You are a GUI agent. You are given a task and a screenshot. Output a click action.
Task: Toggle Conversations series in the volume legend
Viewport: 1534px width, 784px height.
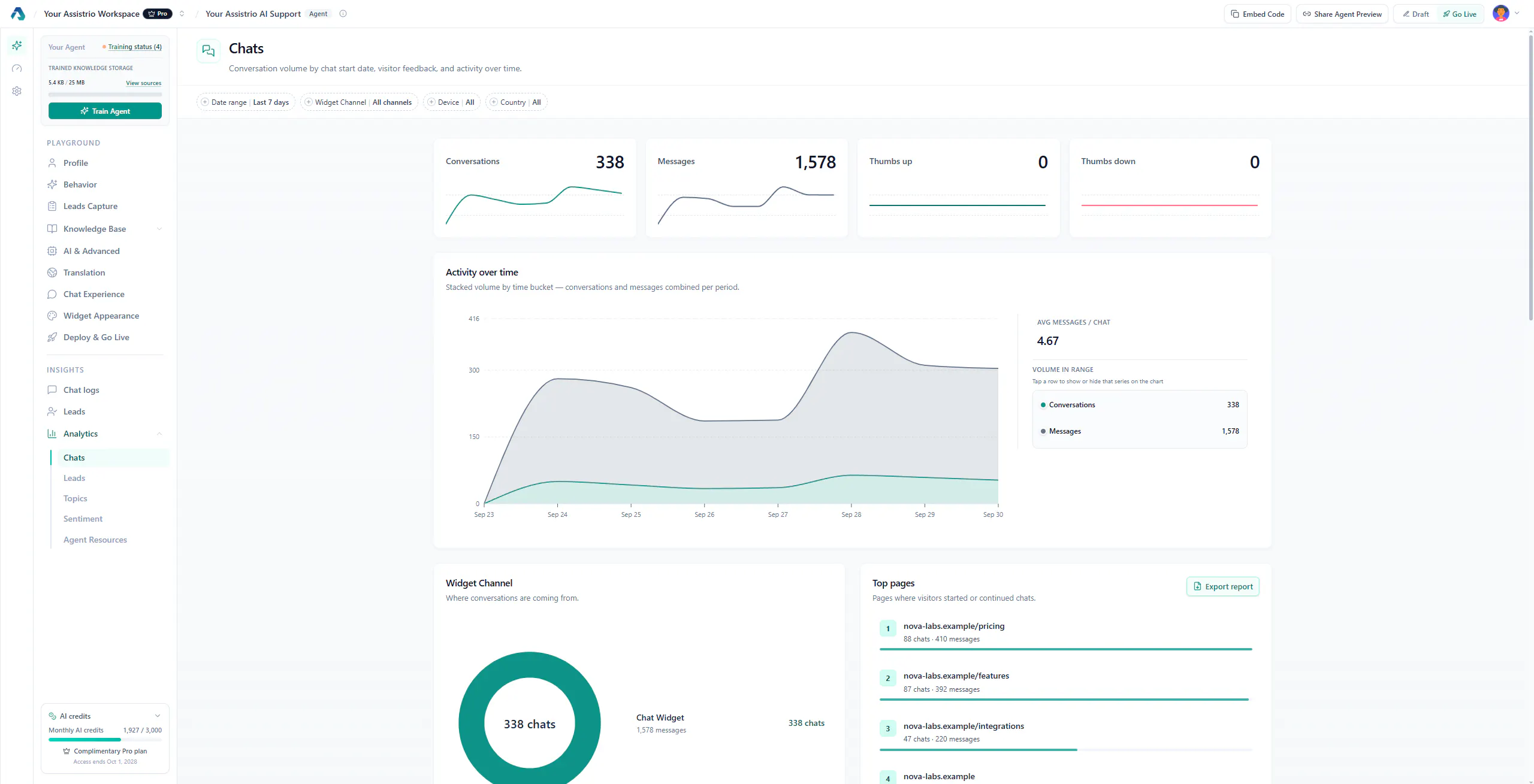tap(1140, 405)
